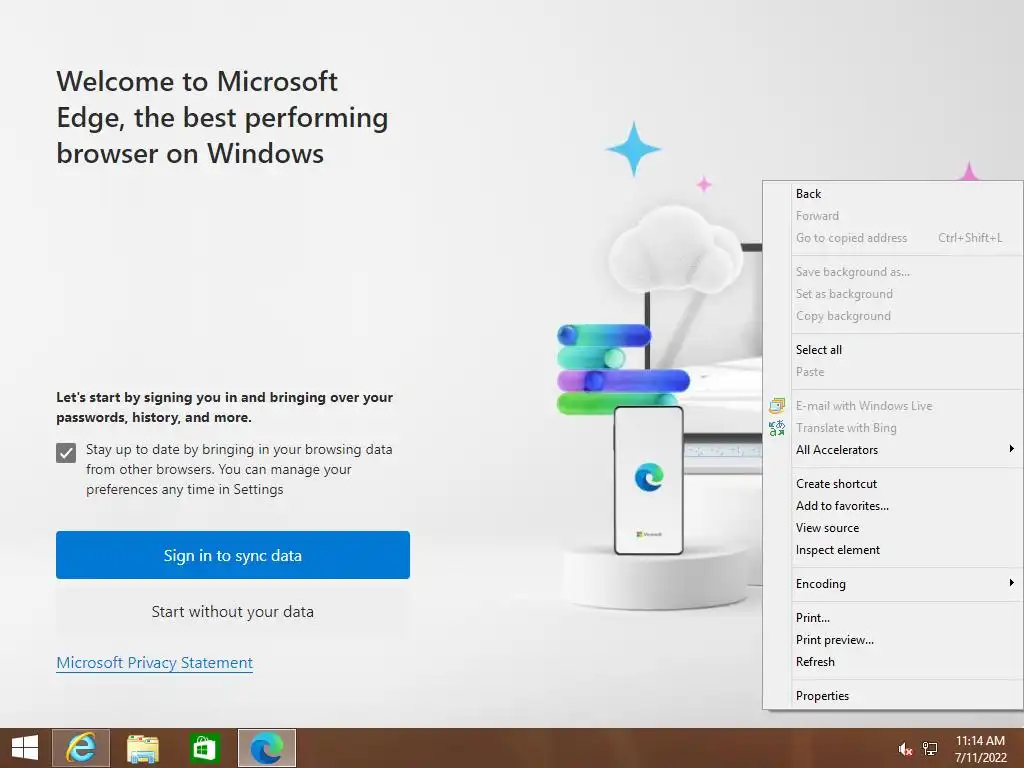The image size is (1024, 768).
Task: Click the Set as background entry
Action: (x=893, y=295)
